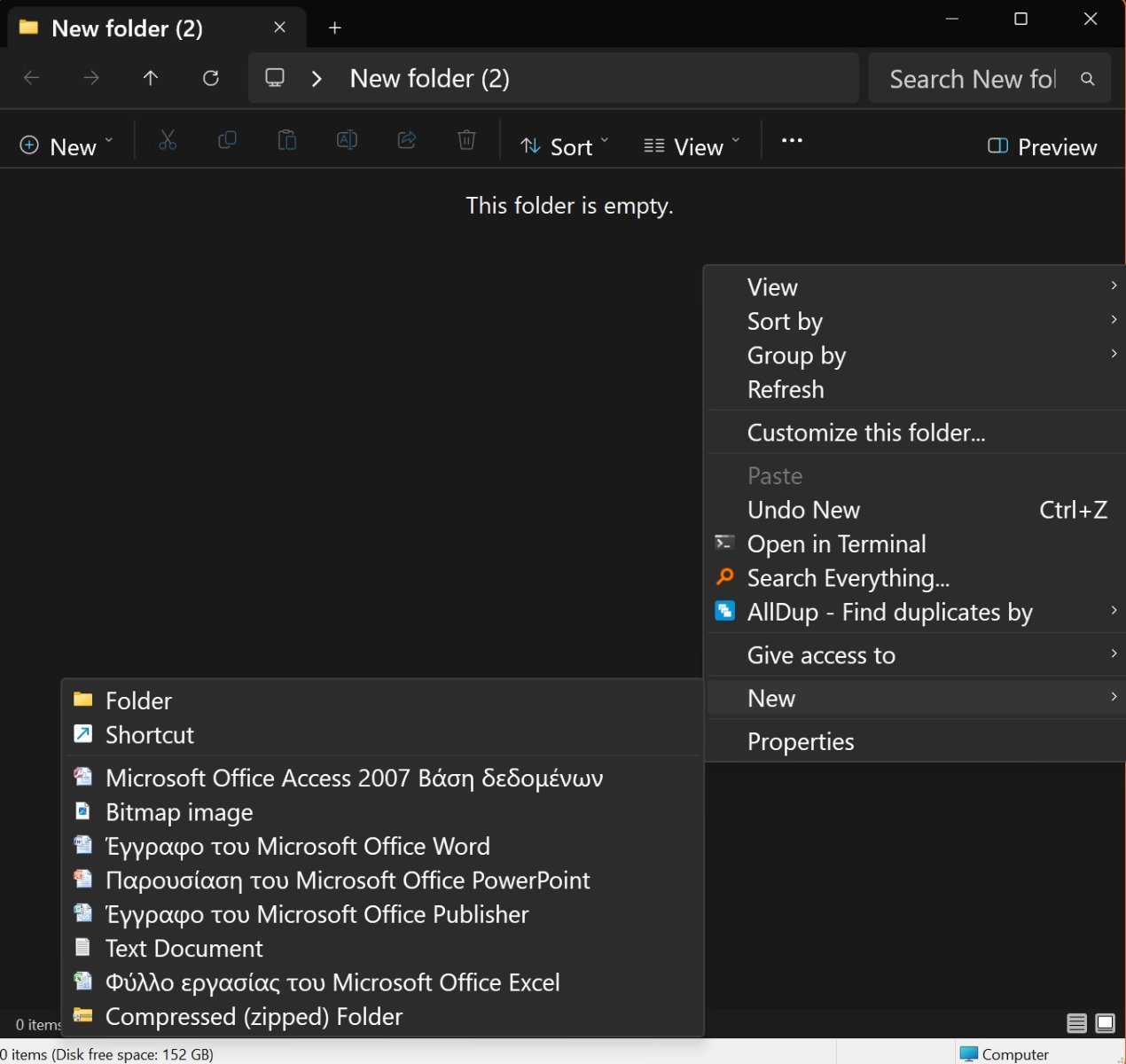Create Φύλλο εργασίας του Microsoft Office Excel
Image resolution: width=1126 pixels, height=1064 pixels.
click(x=383, y=982)
